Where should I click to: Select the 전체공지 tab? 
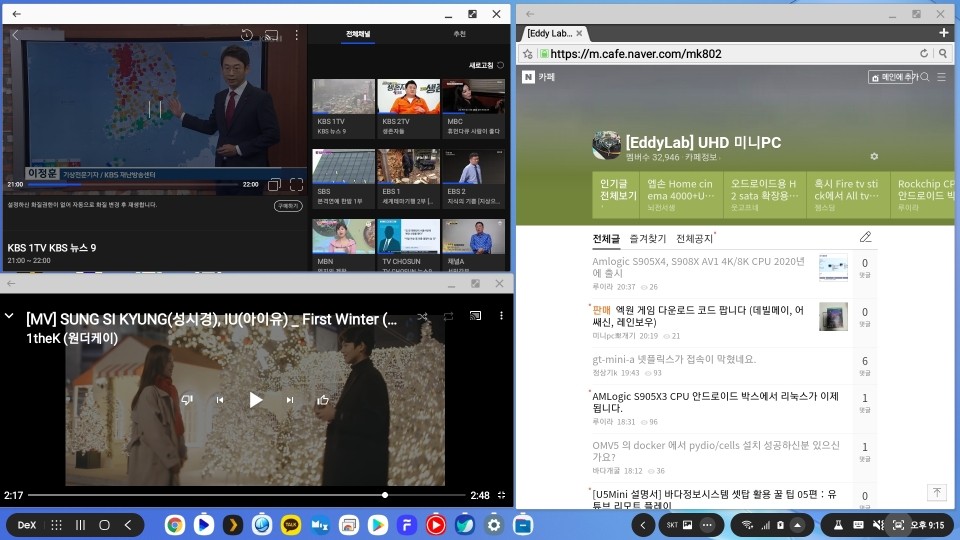pyautogui.click(x=694, y=238)
